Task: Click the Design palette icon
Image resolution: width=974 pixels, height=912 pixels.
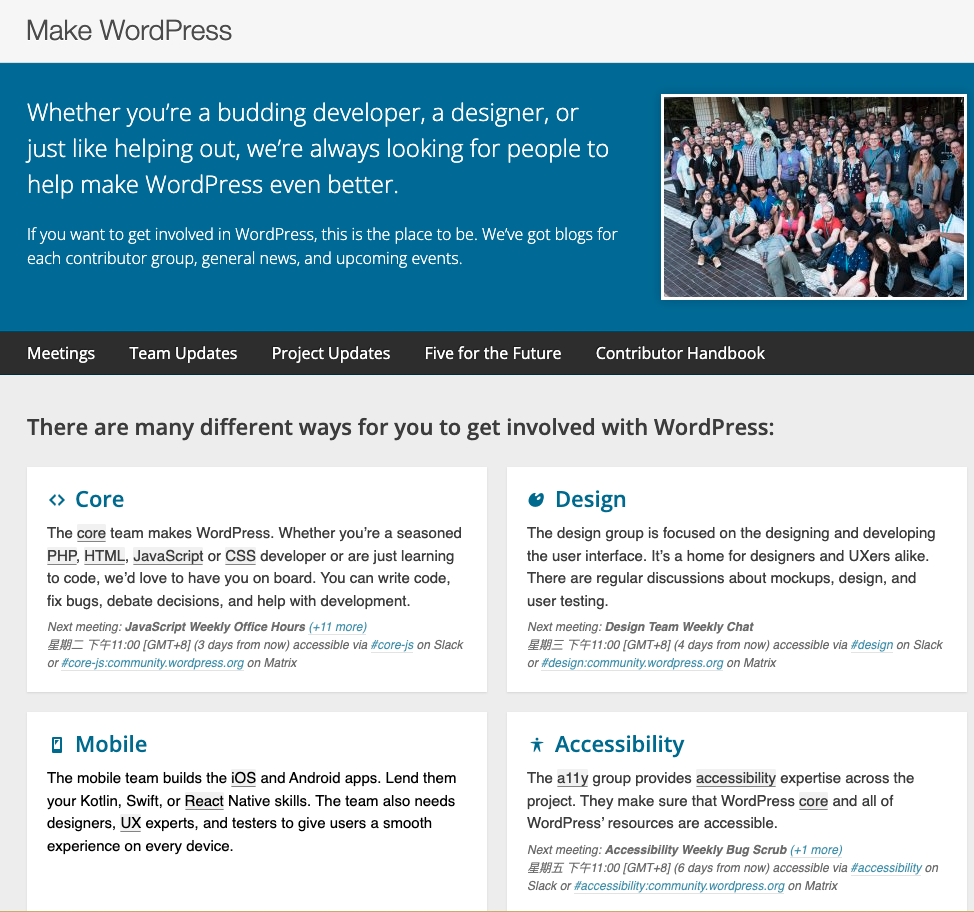Action: point(536,499)
